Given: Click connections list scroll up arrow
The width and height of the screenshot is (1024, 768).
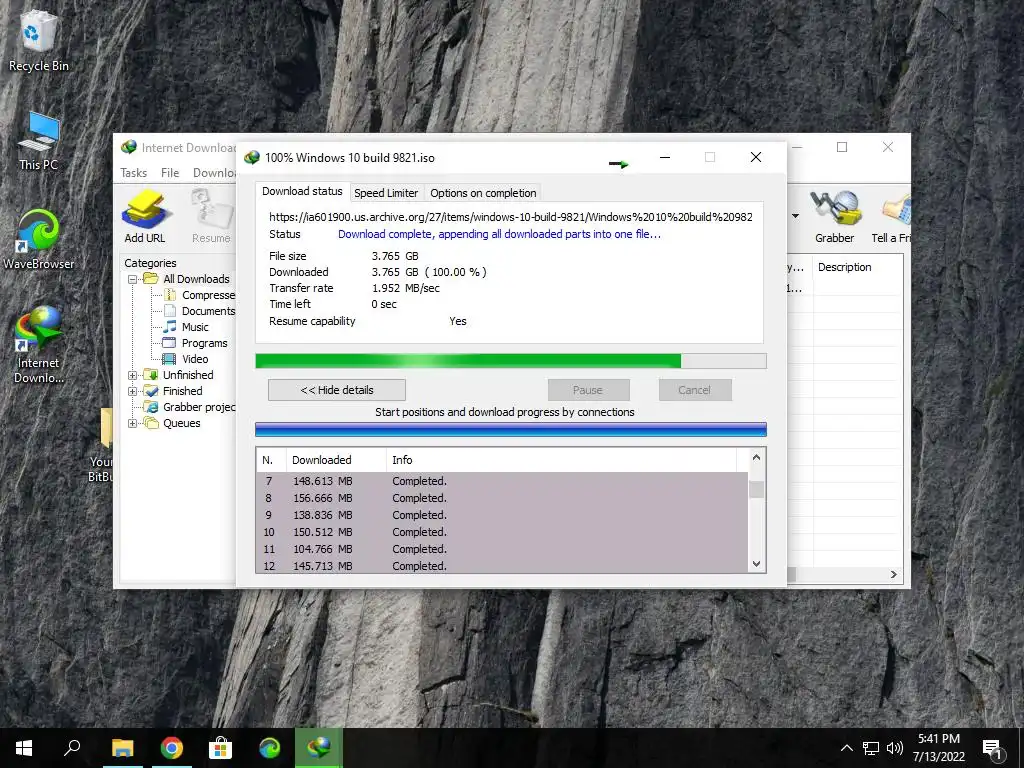Looking at the screenshot, I should (756, 458).
